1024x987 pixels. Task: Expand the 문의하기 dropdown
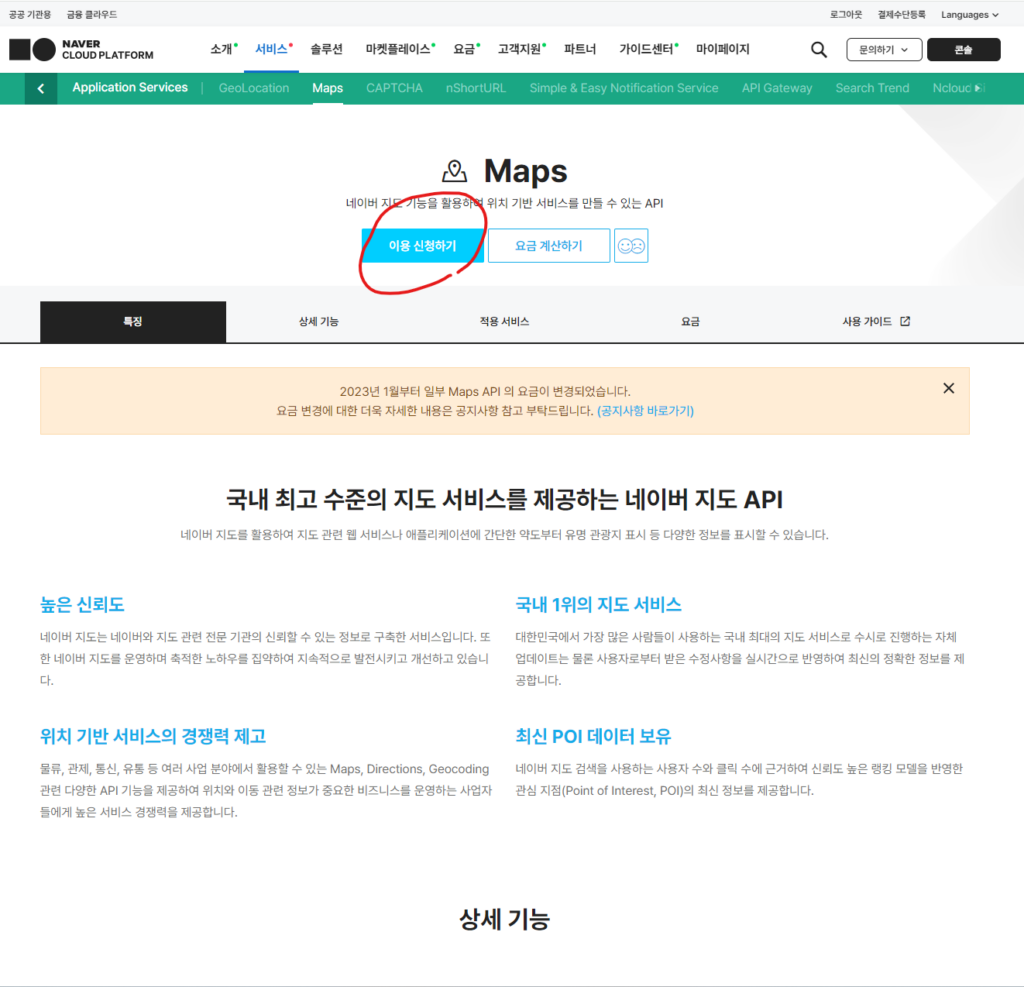pos(884,50)
